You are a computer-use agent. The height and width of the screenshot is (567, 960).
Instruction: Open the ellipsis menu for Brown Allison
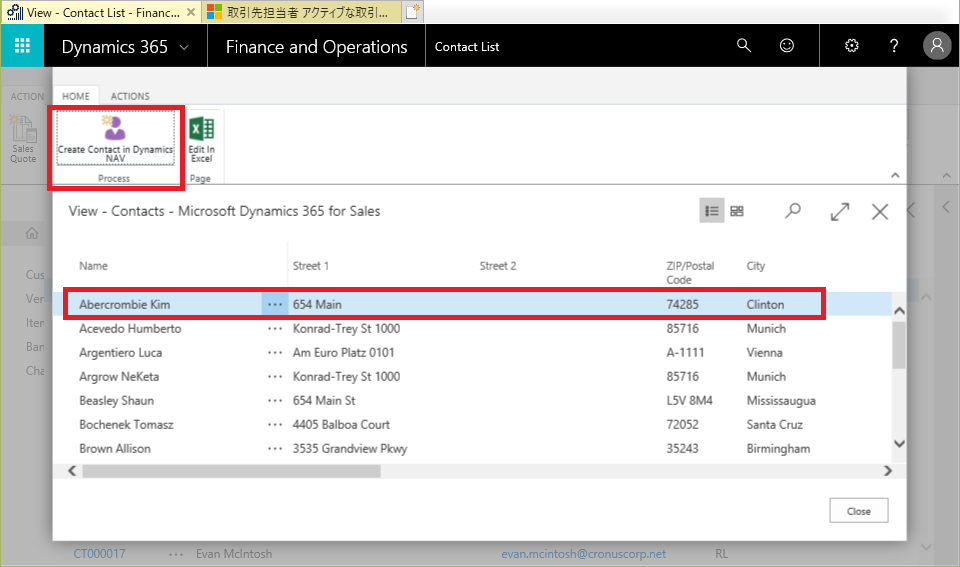point(275,449)
